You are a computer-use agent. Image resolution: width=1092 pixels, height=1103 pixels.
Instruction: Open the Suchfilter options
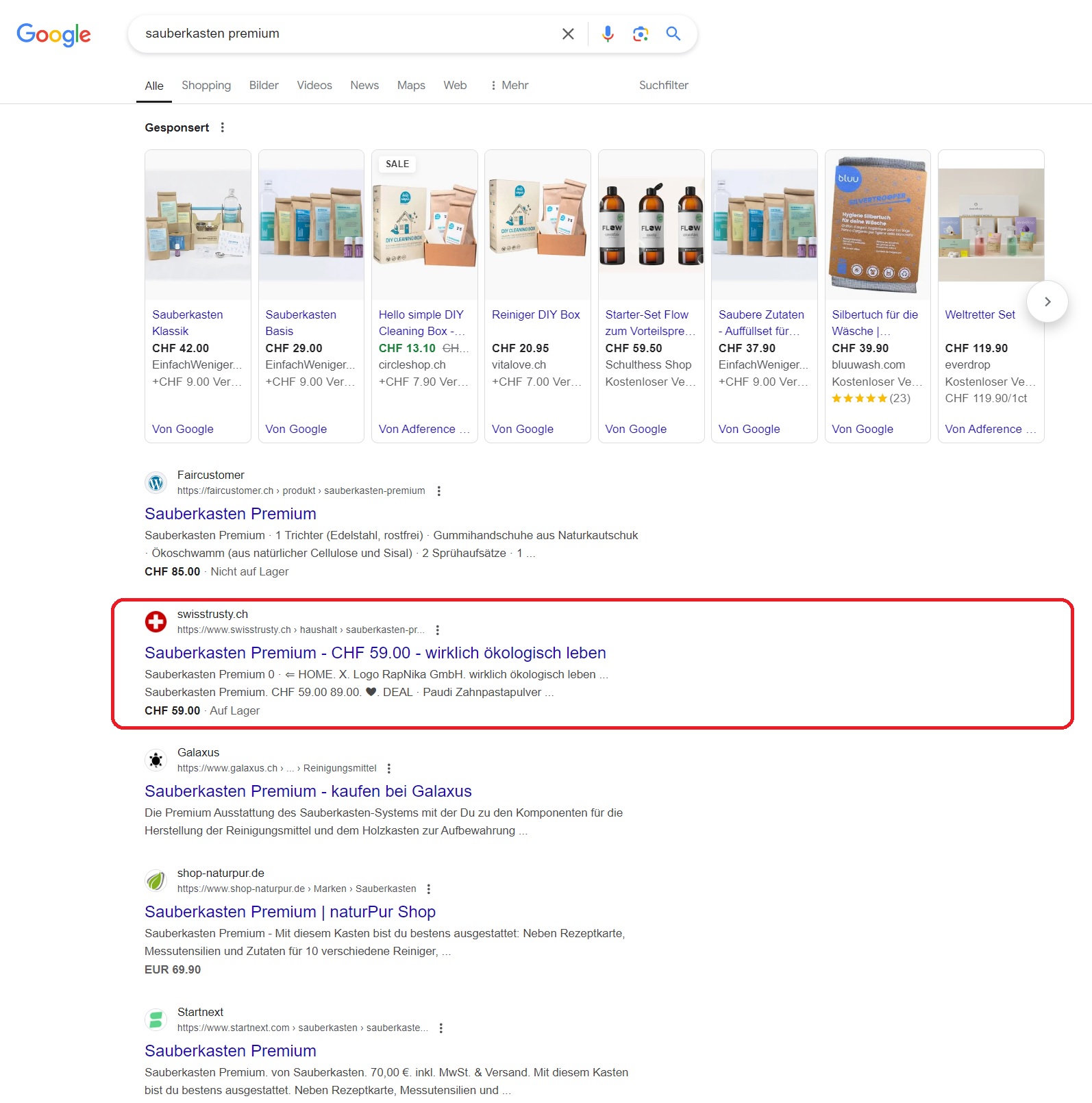coord(663,85)
